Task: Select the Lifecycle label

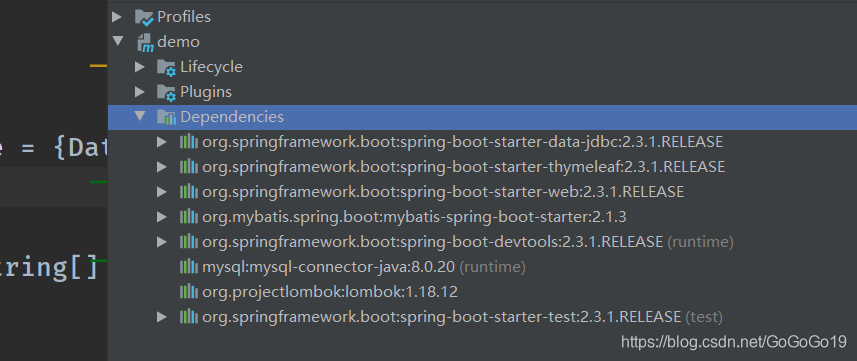Action: (212, 67)
